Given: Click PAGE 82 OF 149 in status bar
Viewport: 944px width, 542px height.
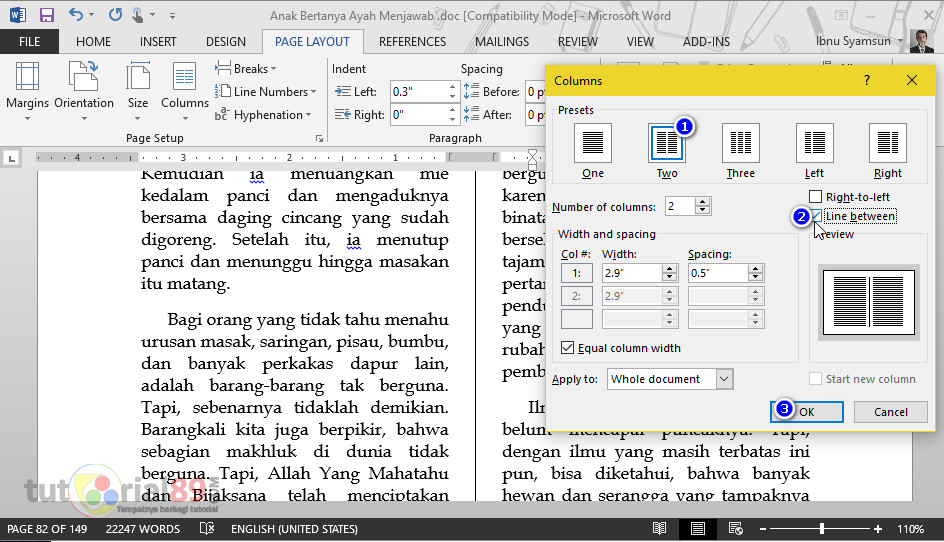Looking at the screenshot, I should pyautogui.click(x=47, y=529).
